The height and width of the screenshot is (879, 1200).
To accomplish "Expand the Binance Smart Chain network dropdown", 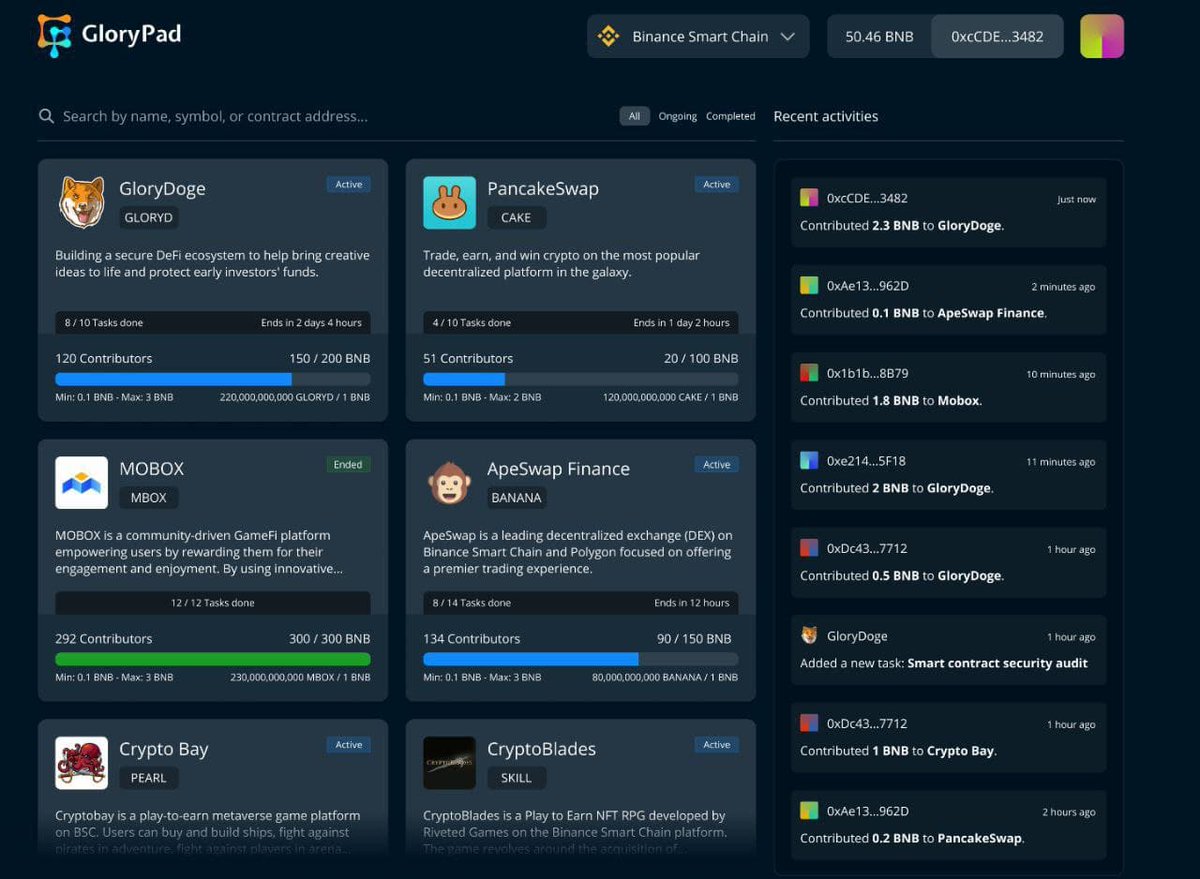I will pos(698,36).
